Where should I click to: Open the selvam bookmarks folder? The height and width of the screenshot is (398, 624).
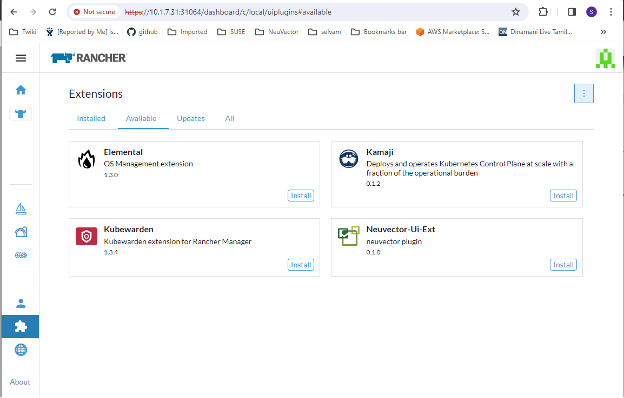(325, 32)
